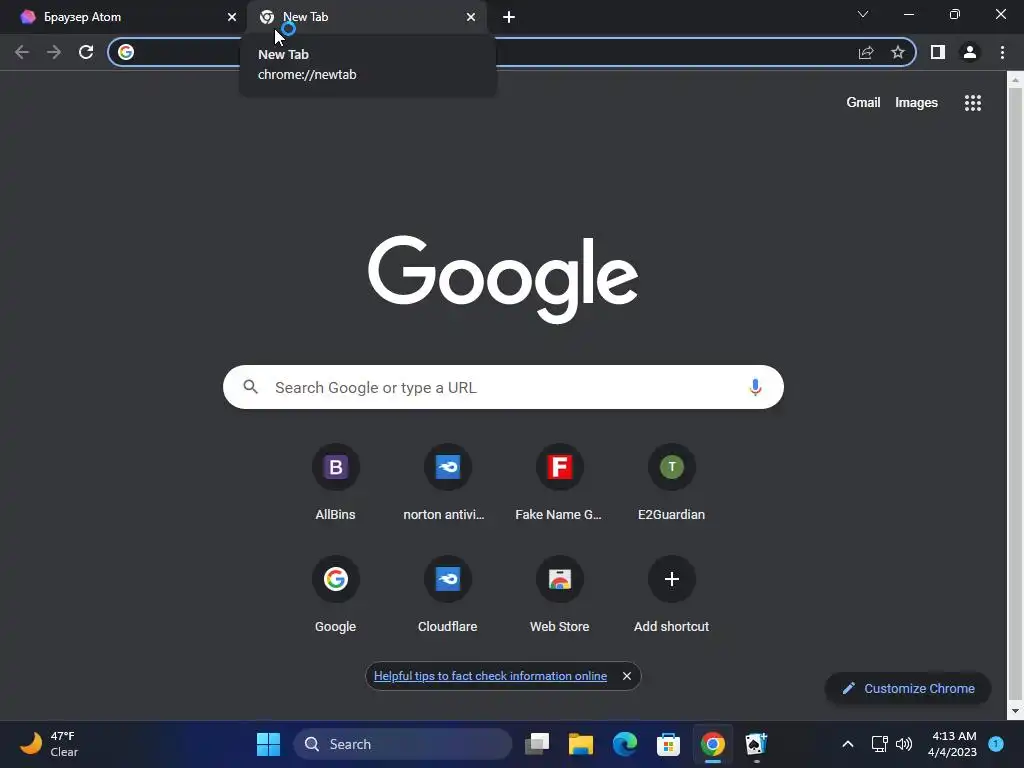Click the page scrollbar up arrow
1024x768 pixels.
pyautogui.click(x=1015, y=80)
